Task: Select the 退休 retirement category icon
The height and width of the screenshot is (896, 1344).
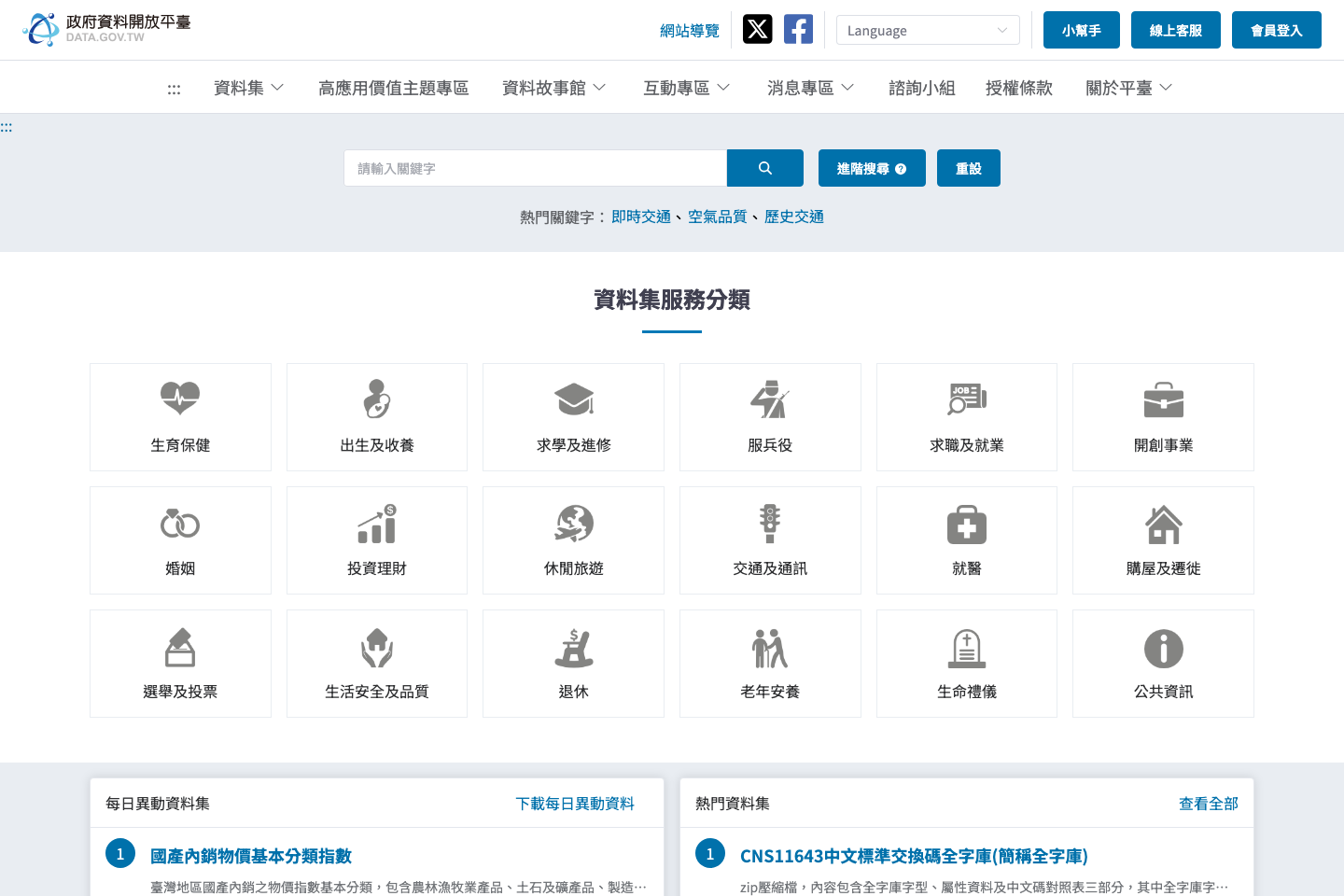Action: [573, 646]
